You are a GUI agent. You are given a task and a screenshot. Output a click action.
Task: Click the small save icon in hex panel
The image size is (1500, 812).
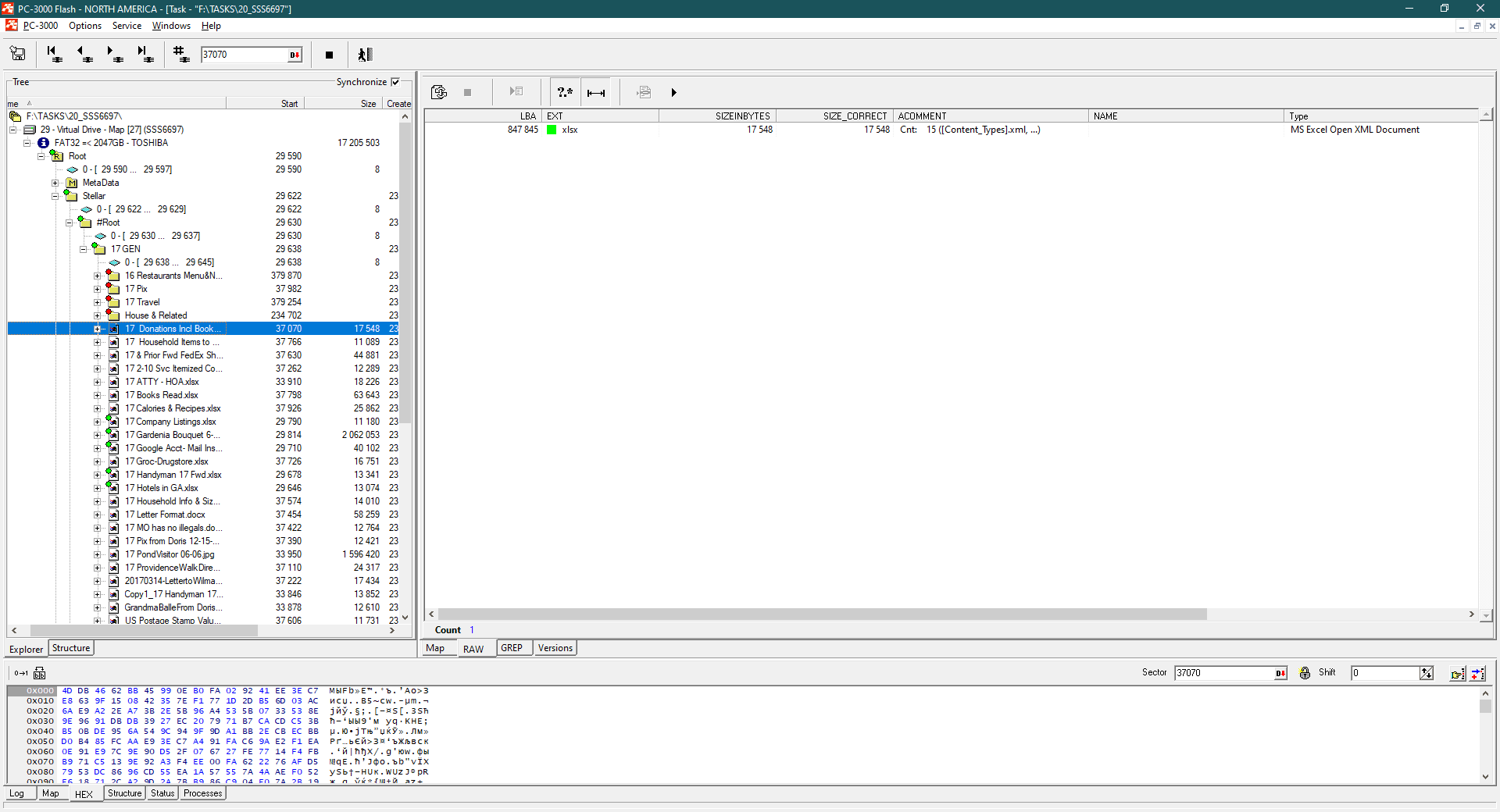point(40,673)
